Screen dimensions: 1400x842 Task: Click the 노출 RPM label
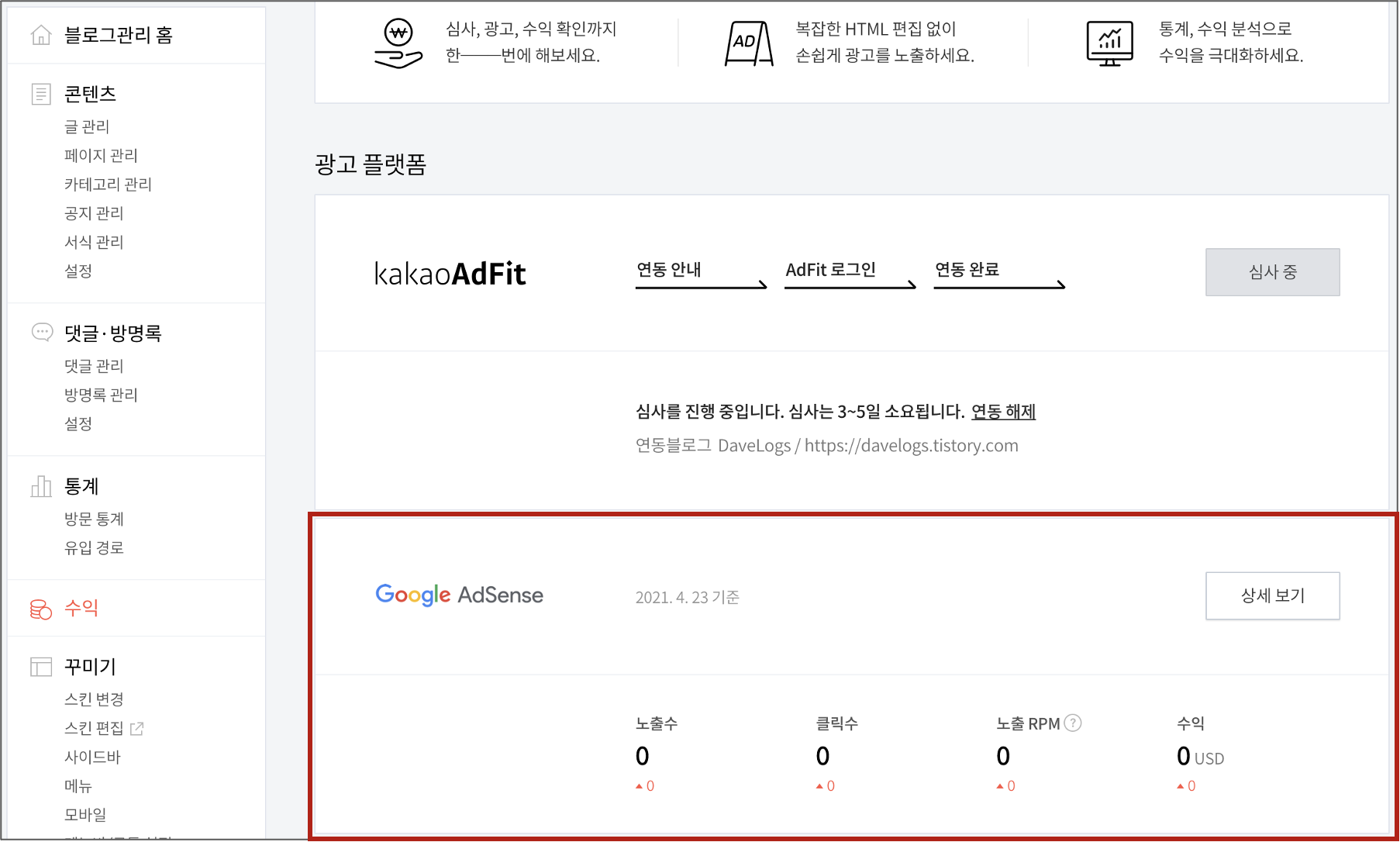pyautogui.click(x=1028, y=723)
